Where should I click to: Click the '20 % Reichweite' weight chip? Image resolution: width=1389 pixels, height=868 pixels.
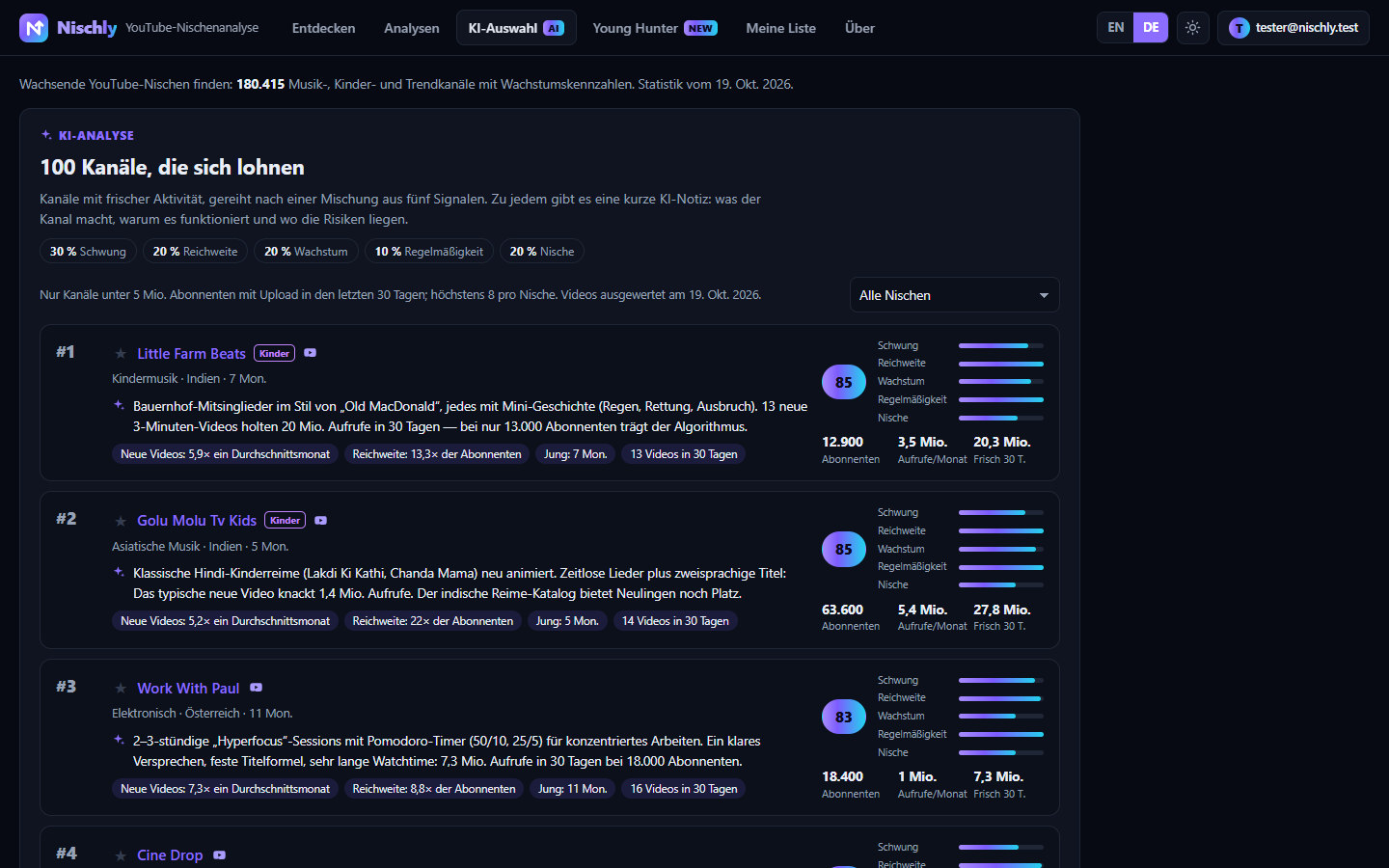(195, 252)
